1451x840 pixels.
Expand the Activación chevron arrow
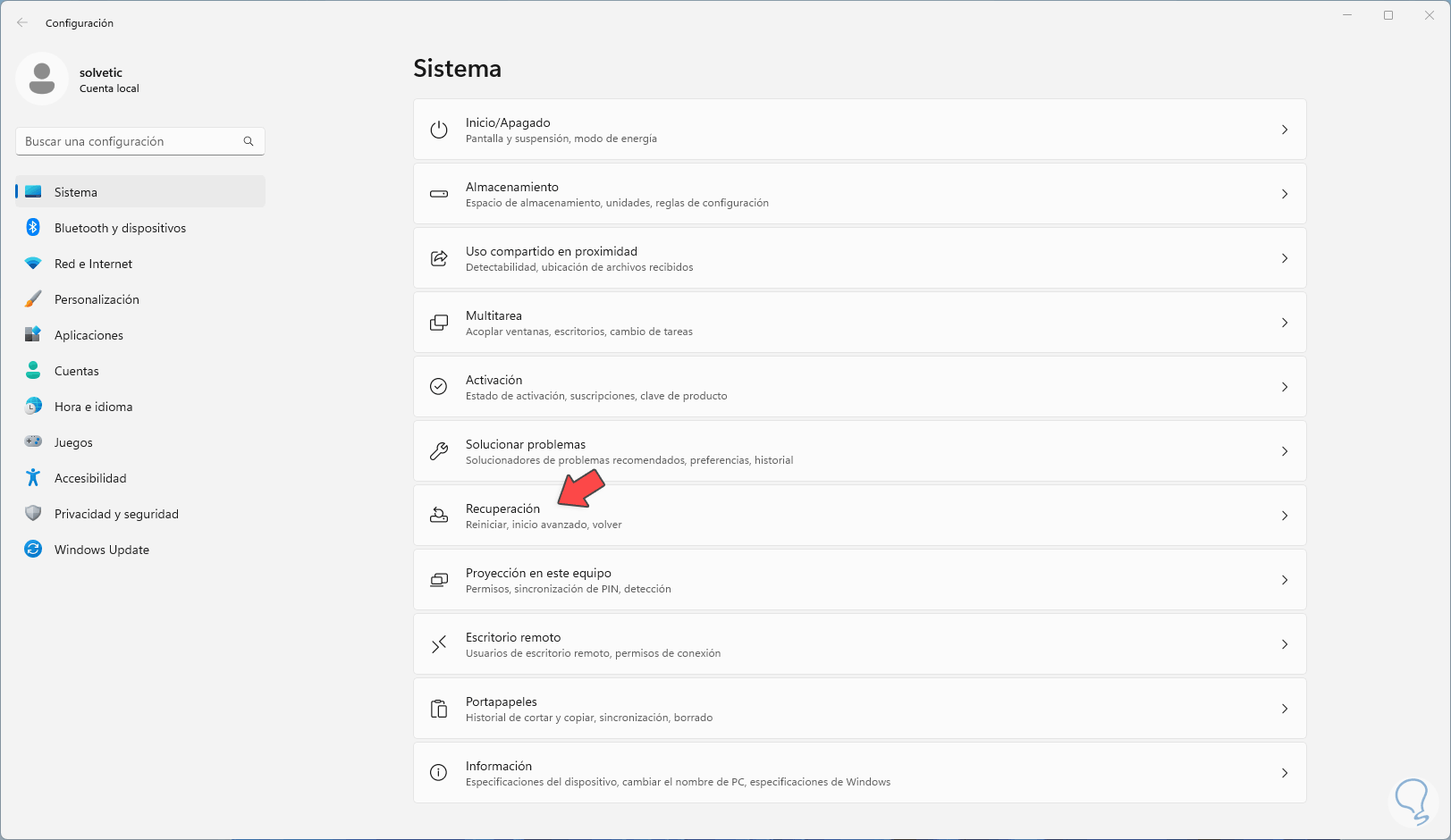(1285, 387)
